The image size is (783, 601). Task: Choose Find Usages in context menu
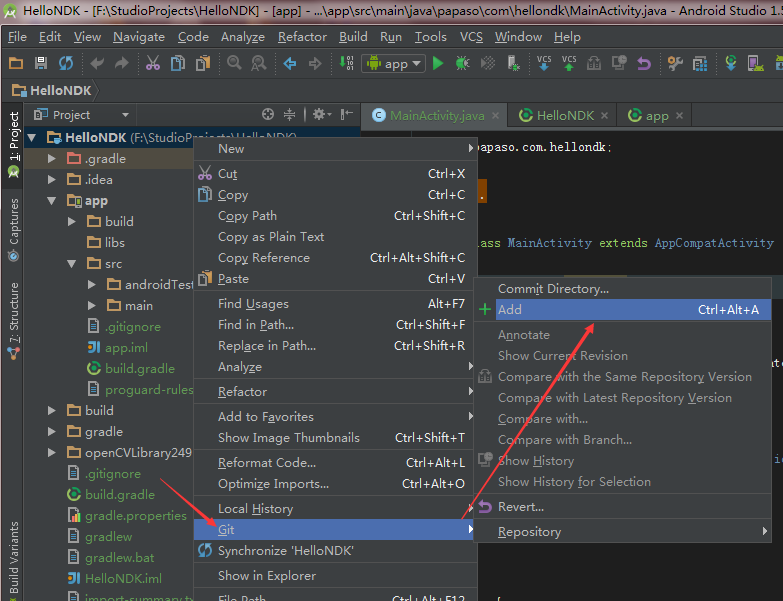(334, 303)
